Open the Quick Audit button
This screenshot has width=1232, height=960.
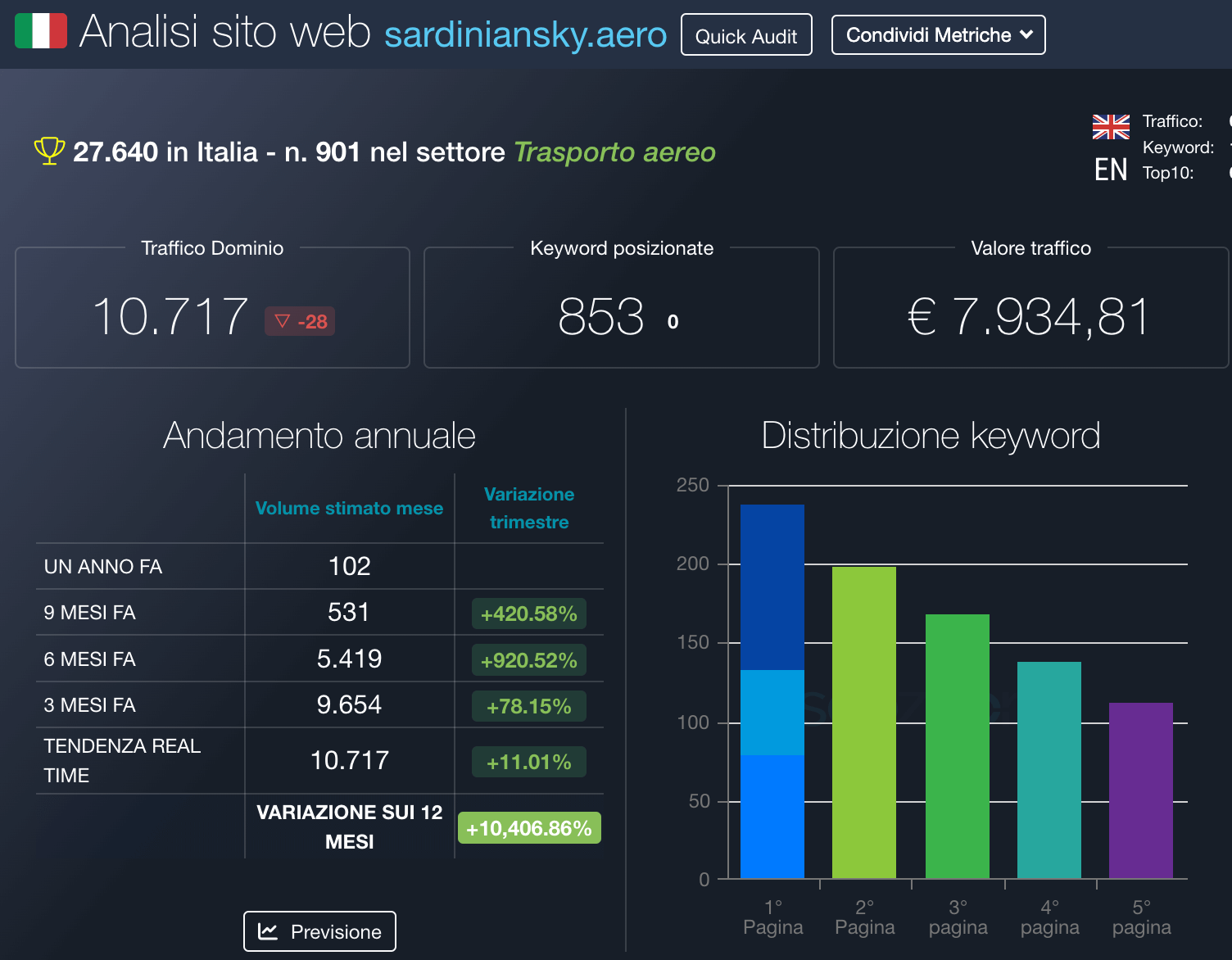click(746, 35)
